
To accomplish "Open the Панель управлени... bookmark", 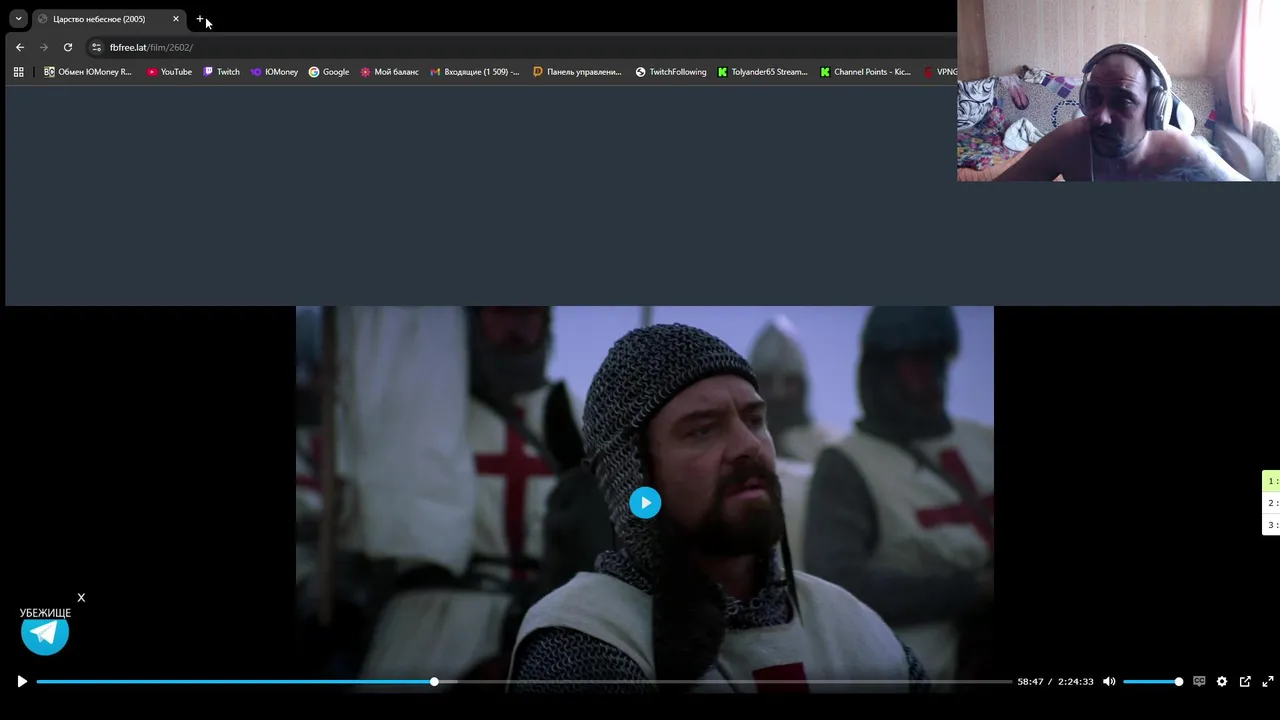I will (577, 72).
